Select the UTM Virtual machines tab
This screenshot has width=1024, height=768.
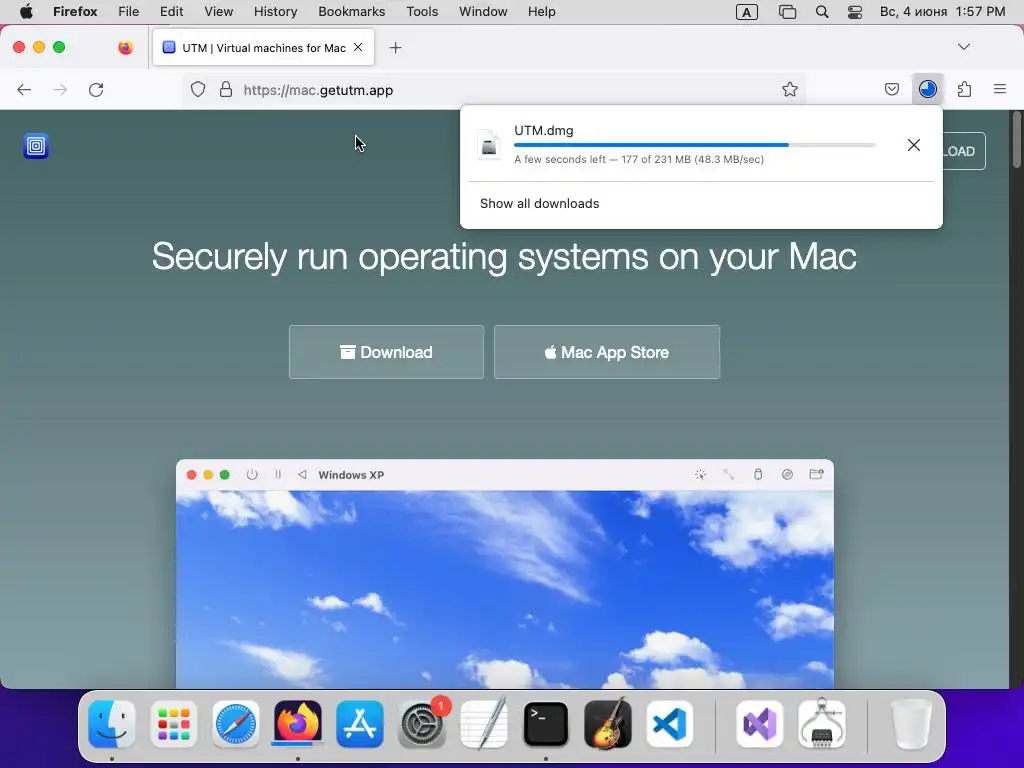[x=263, y=47]
